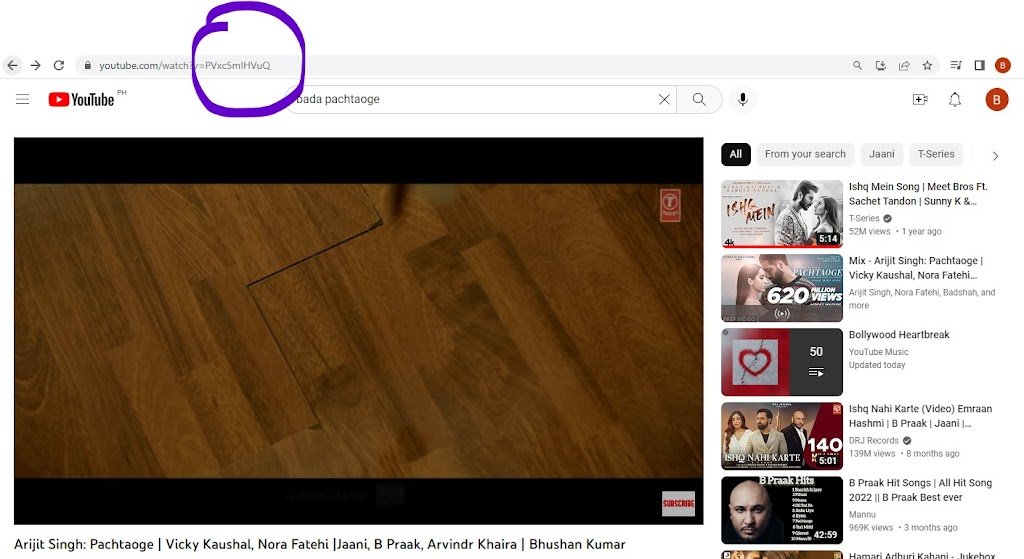Click the video player area
The height and width of the screenshot is (559, 1024).
click(x=359, y=331)
